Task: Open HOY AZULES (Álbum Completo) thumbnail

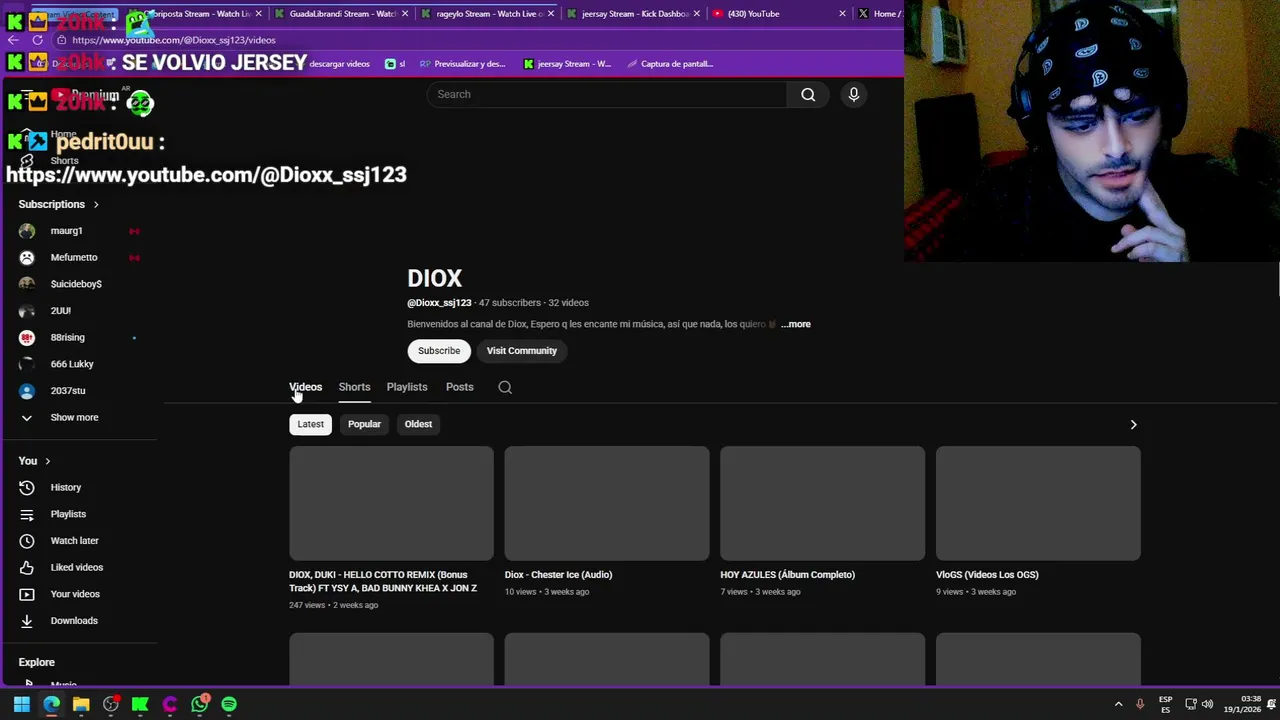Action: (822, 503)
